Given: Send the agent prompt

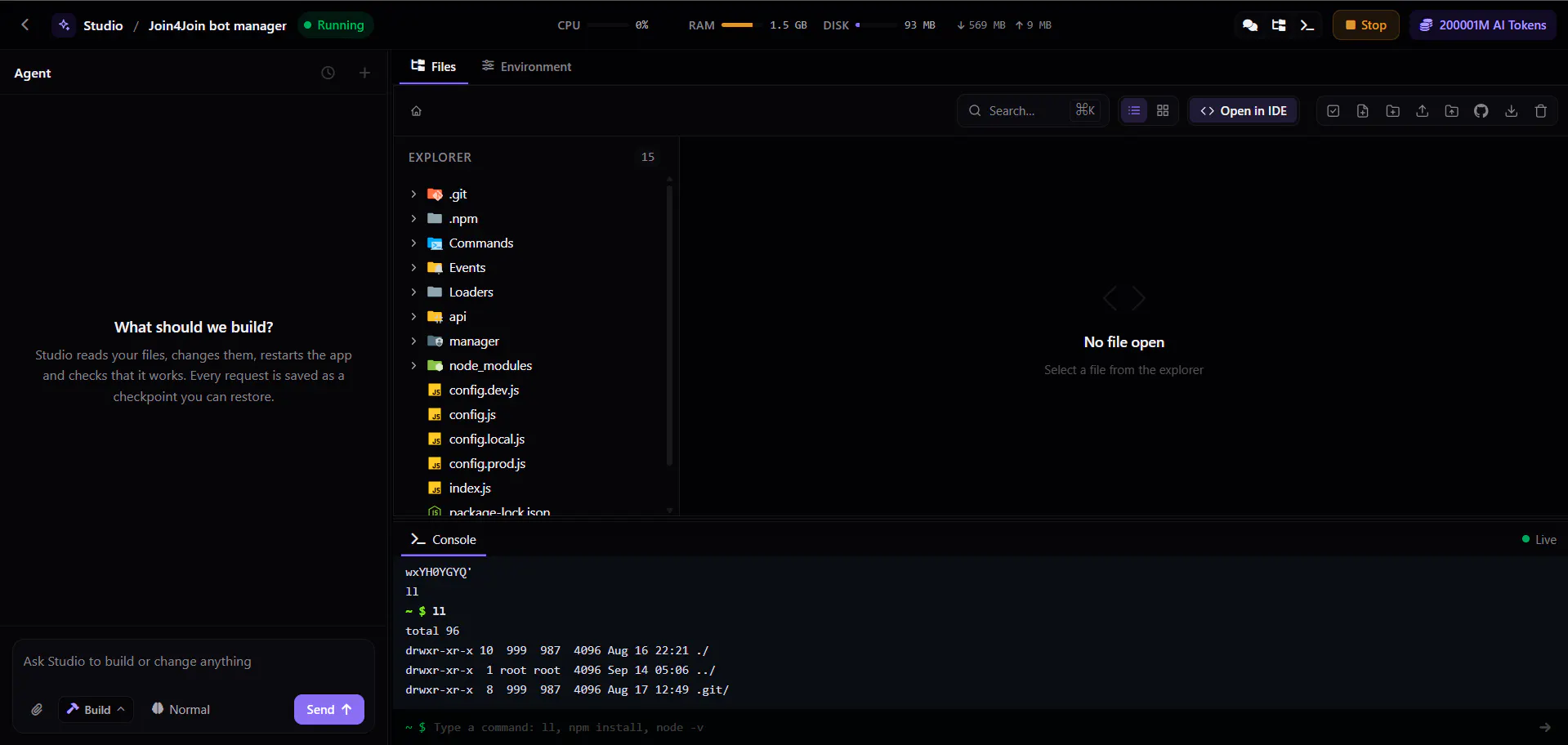Looking at the screenshot, I should (329, 709).
